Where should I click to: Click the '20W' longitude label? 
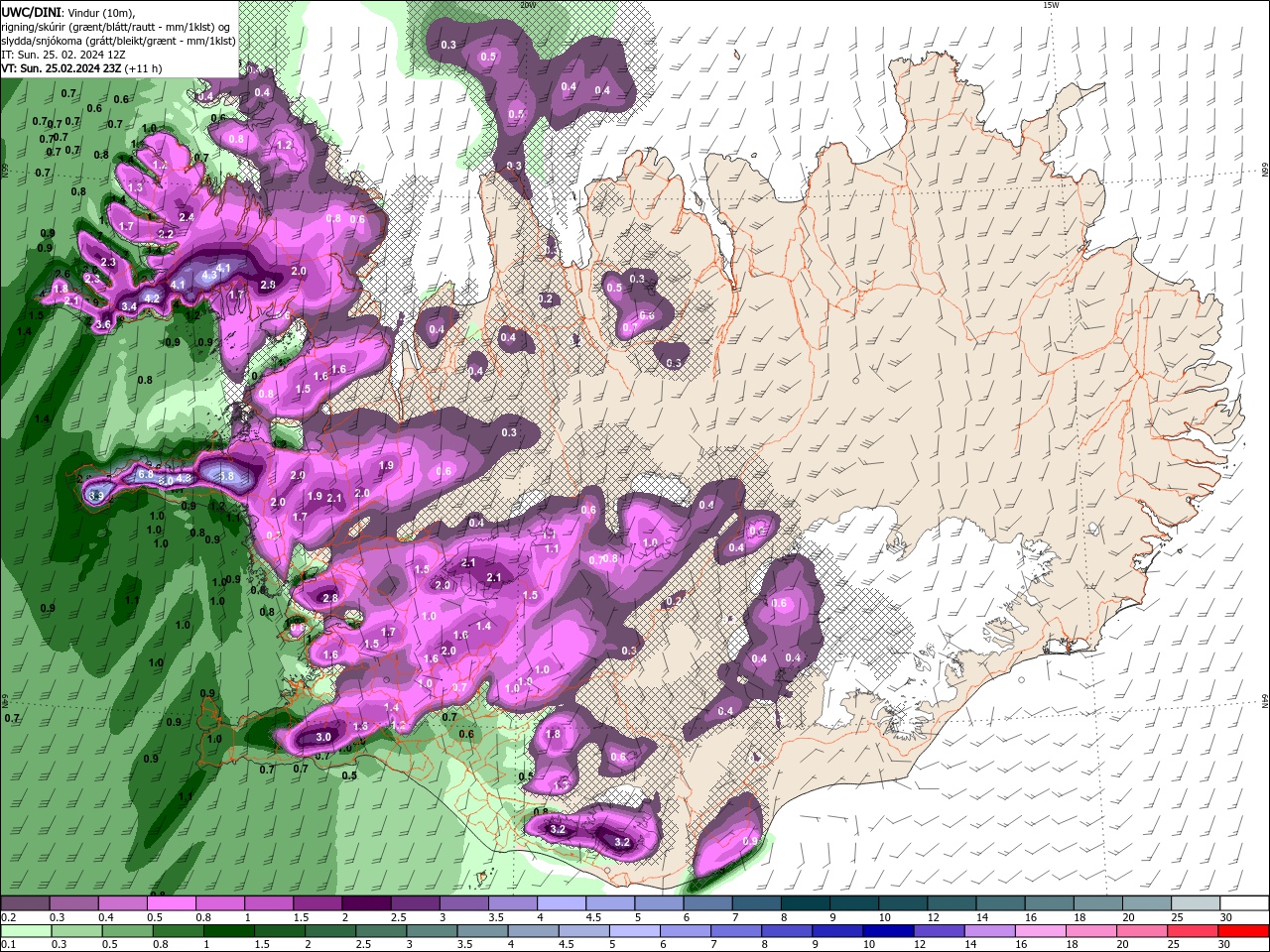[x=528, y=5]
